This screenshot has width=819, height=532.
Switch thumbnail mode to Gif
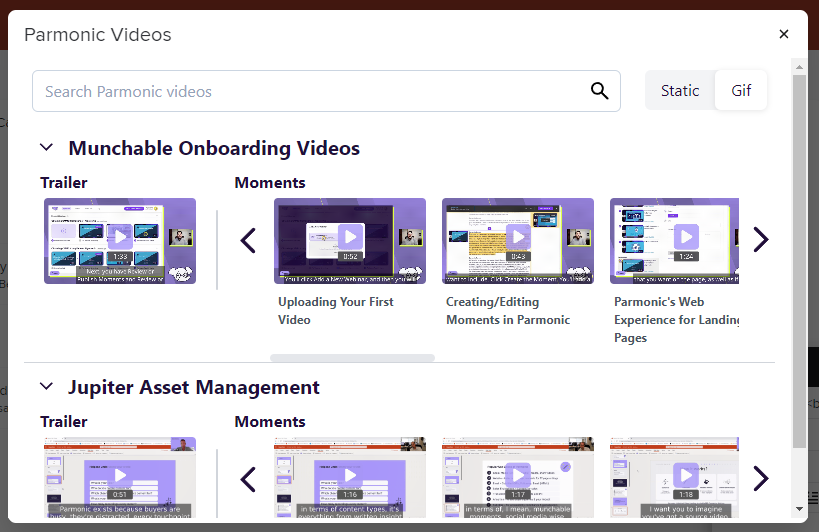coord(741,90)
